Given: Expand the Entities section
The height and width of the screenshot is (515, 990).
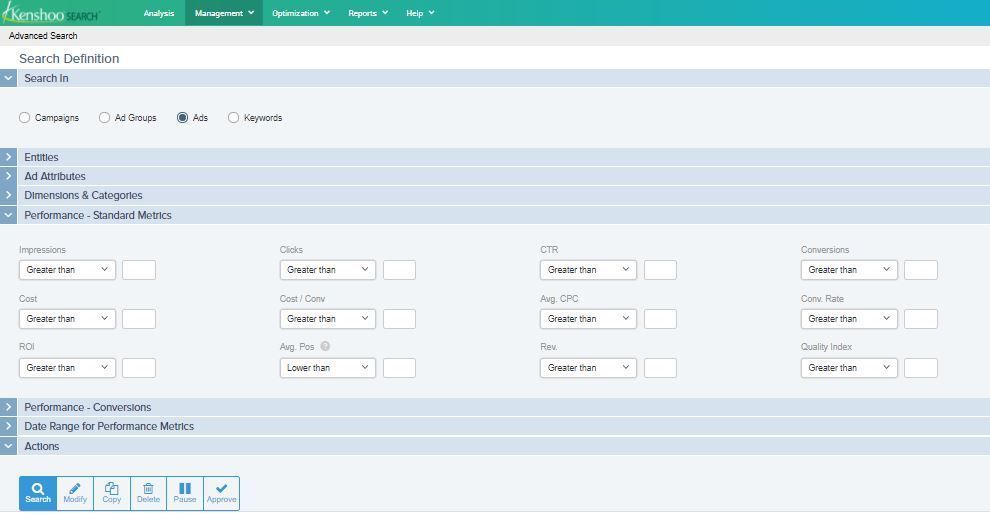Looking at the screenshot, I should pyautogui.click(x=8, y=157).
